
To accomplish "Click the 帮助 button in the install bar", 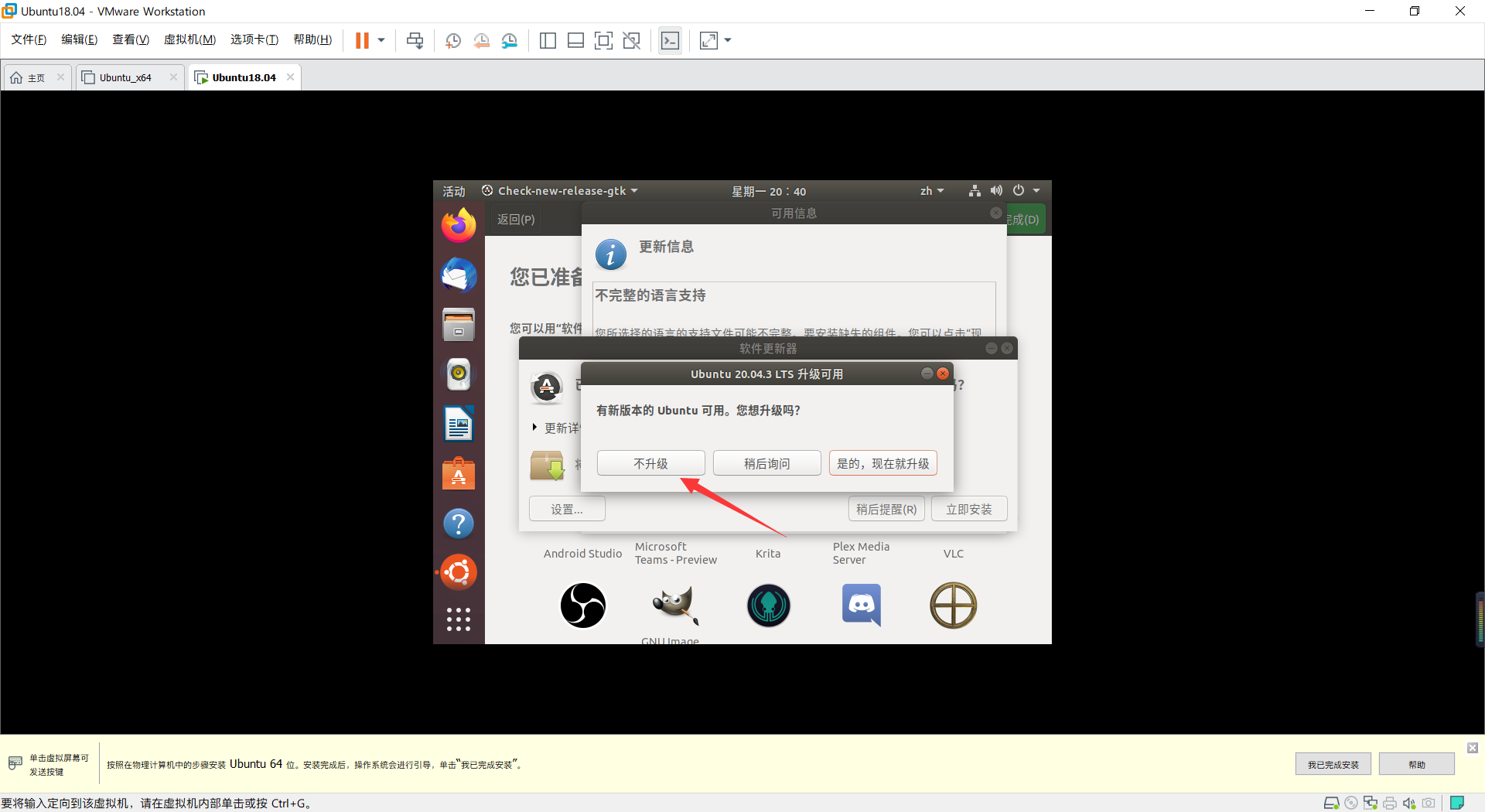I will (1416, 764).
